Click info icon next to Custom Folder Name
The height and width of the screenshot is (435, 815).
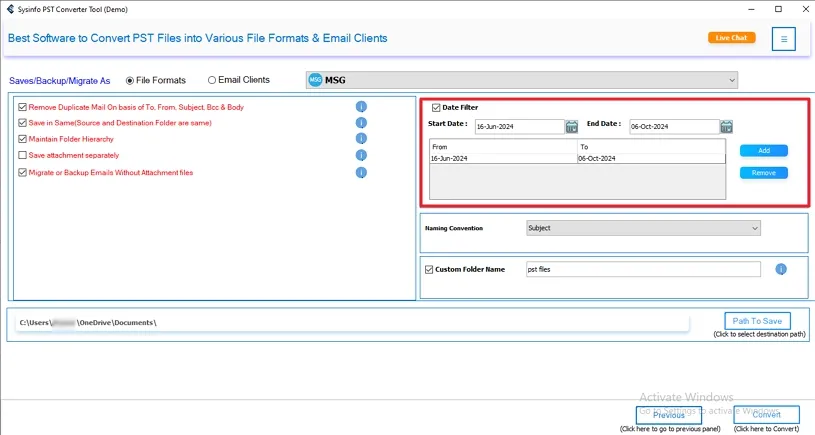click(781, 269)
